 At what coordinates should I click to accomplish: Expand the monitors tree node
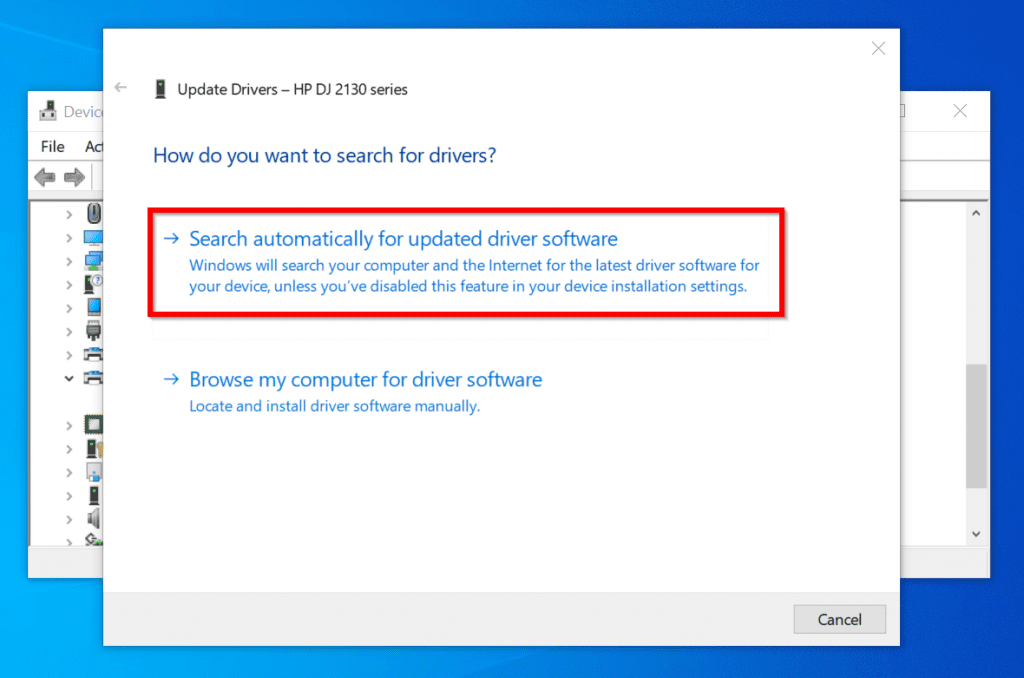pyautogui.click(x=69, y=238)
